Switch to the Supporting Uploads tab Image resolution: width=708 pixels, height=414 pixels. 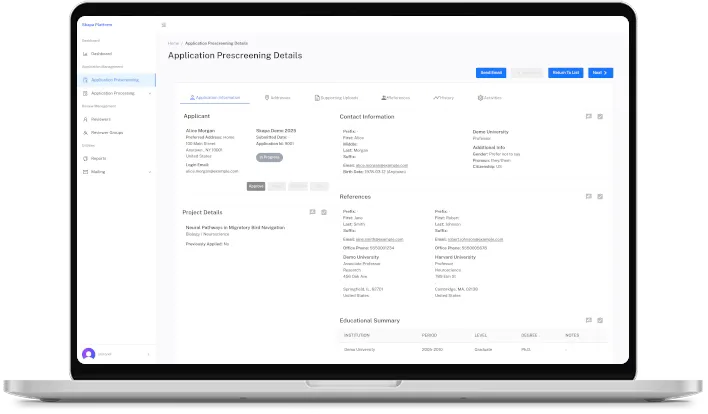(x=336, y=98)
